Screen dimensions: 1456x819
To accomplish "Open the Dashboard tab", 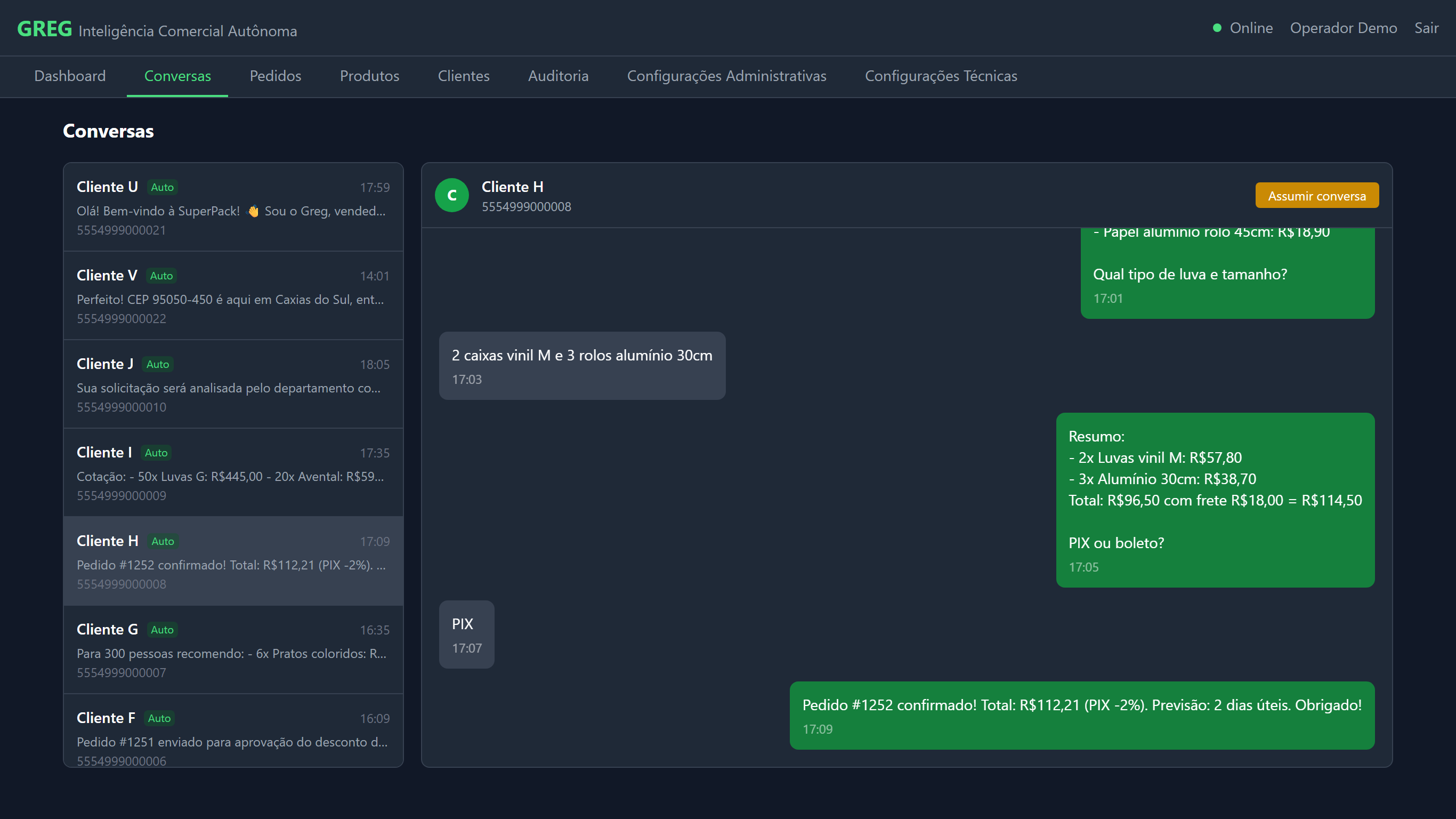I will (x=70, y=76).
